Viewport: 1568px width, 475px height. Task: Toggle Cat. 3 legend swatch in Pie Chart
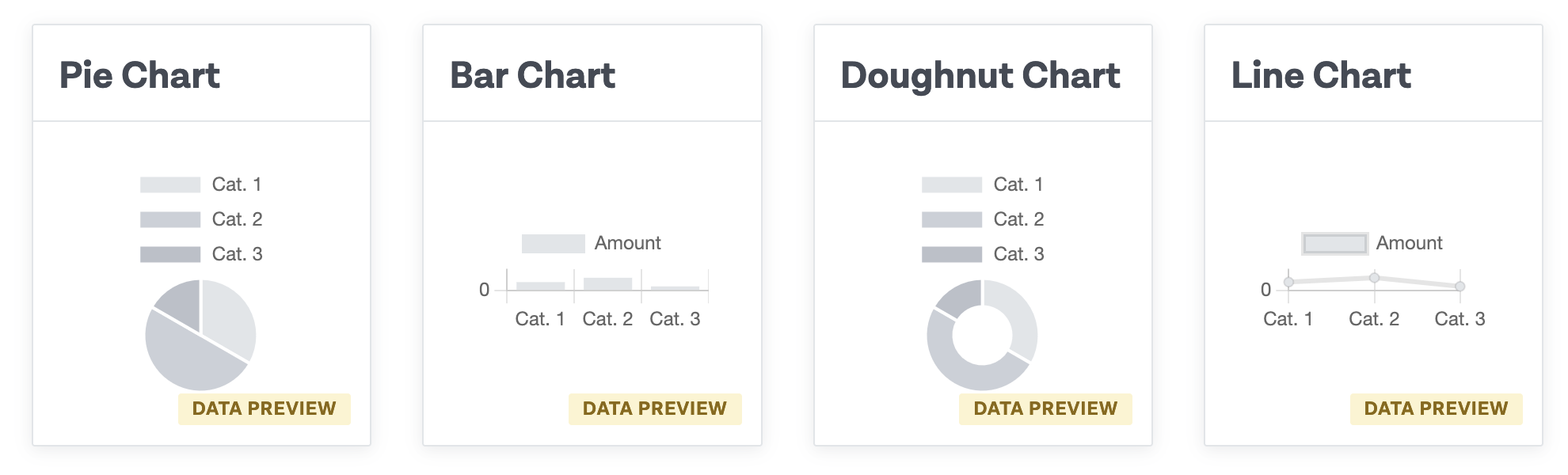pos(170,255)
